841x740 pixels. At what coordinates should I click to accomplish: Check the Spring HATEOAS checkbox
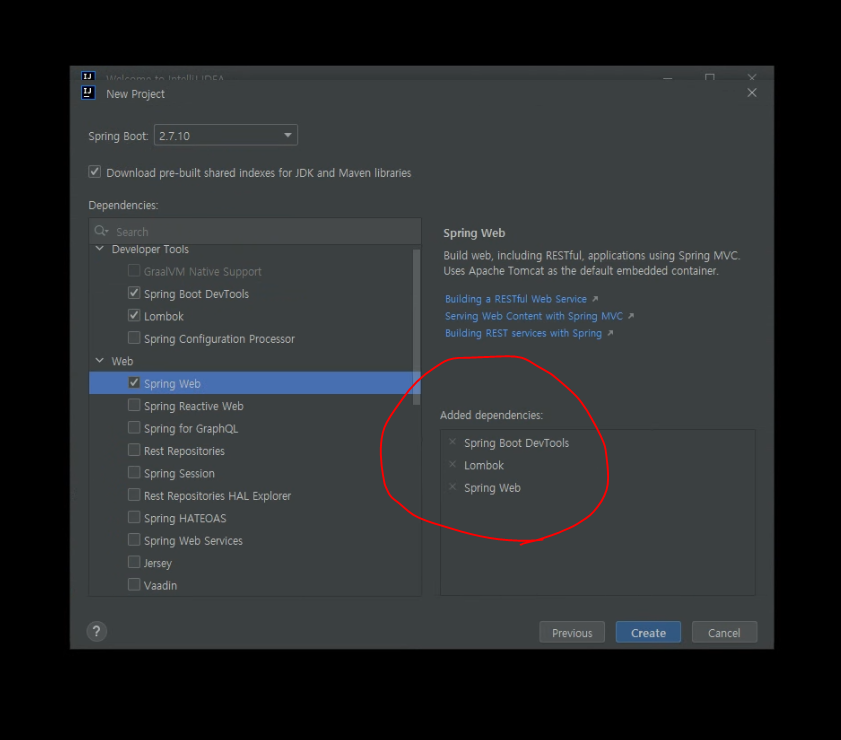point(134,517)
